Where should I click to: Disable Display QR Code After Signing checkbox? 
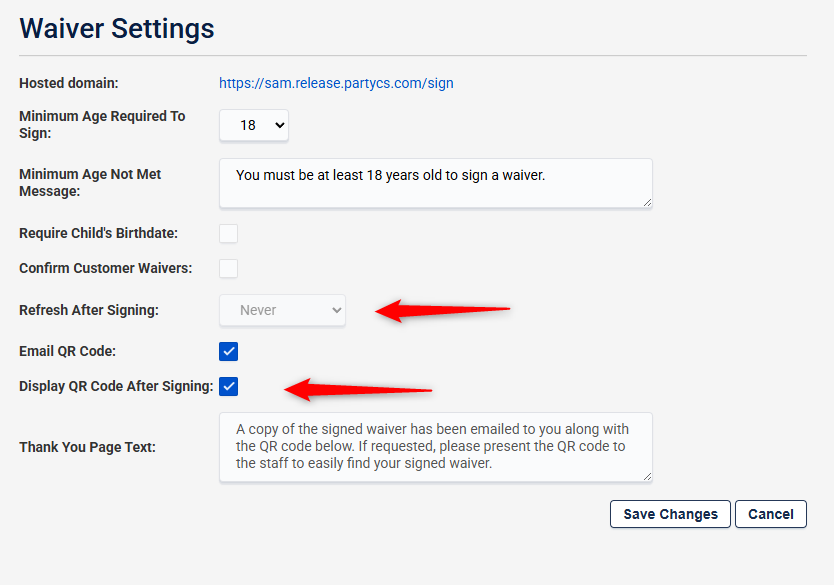click(x=229, y=386)
